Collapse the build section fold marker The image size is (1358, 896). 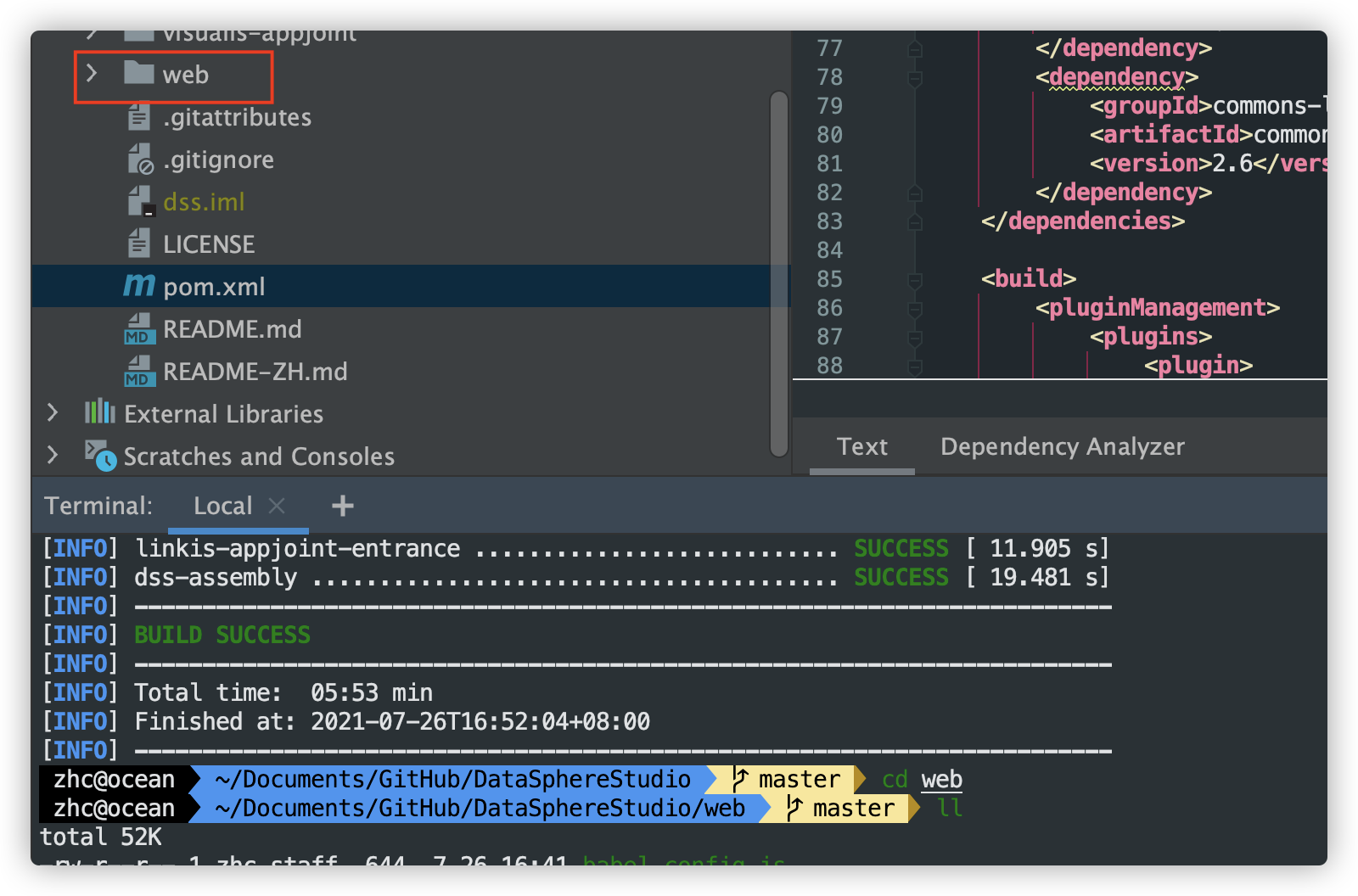[914, 278]
